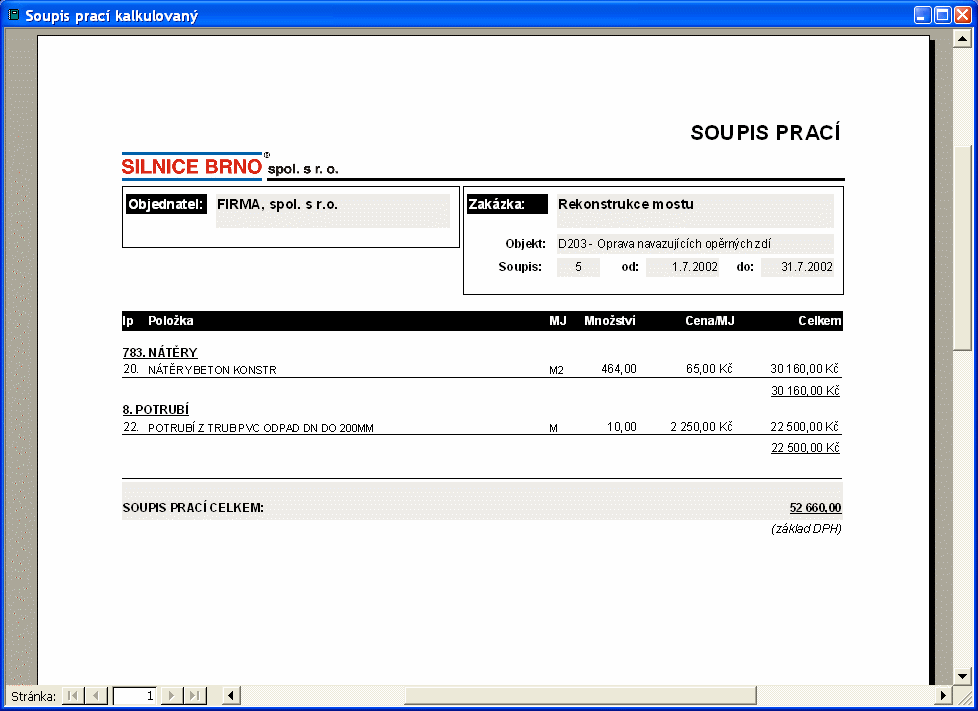Click the Stránka page number field

pyautogui.click(x=134, y=695)
